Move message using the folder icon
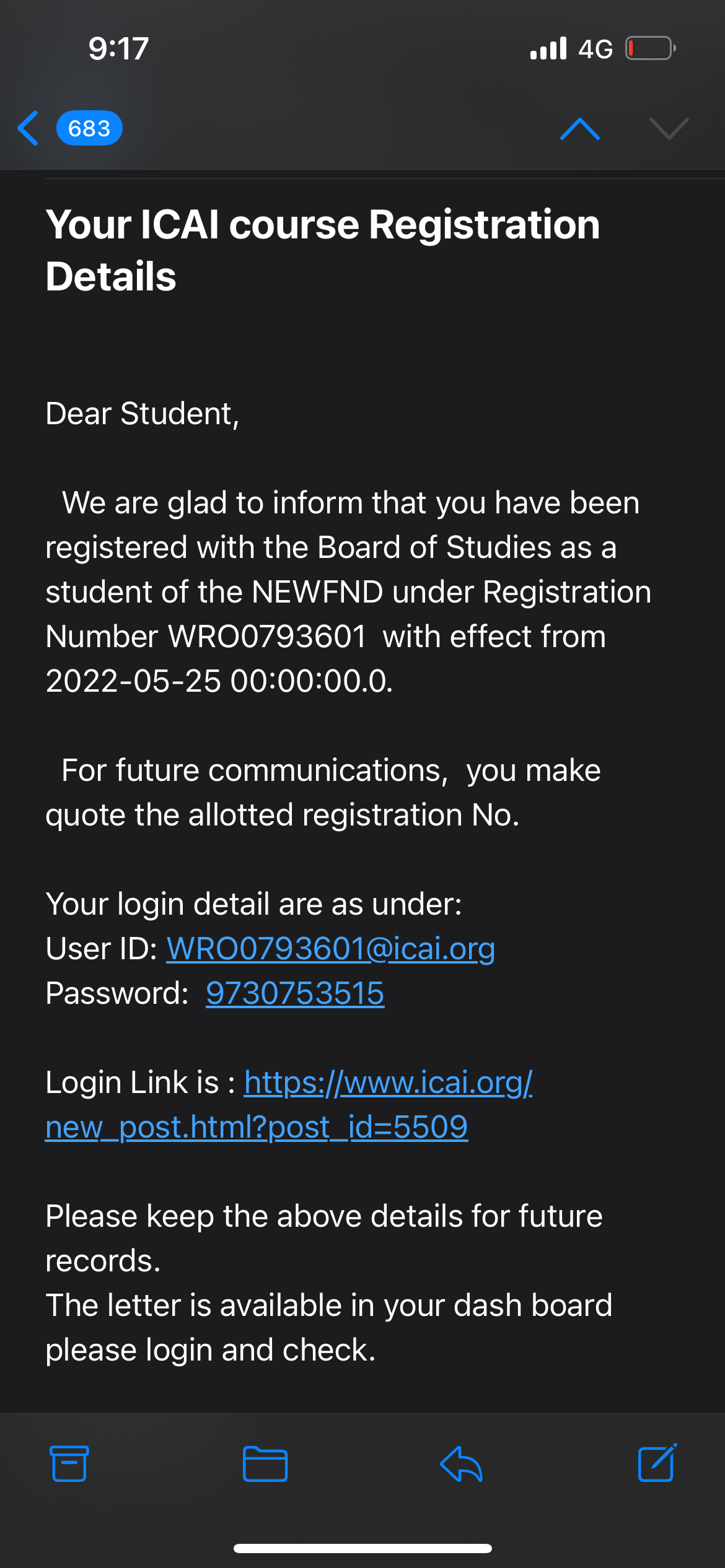 coord(265,1464)
